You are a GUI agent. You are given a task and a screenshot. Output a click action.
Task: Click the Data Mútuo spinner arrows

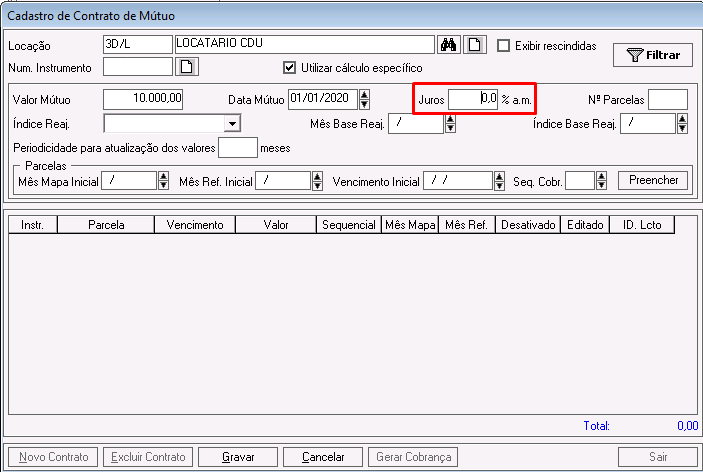point(365,99)
